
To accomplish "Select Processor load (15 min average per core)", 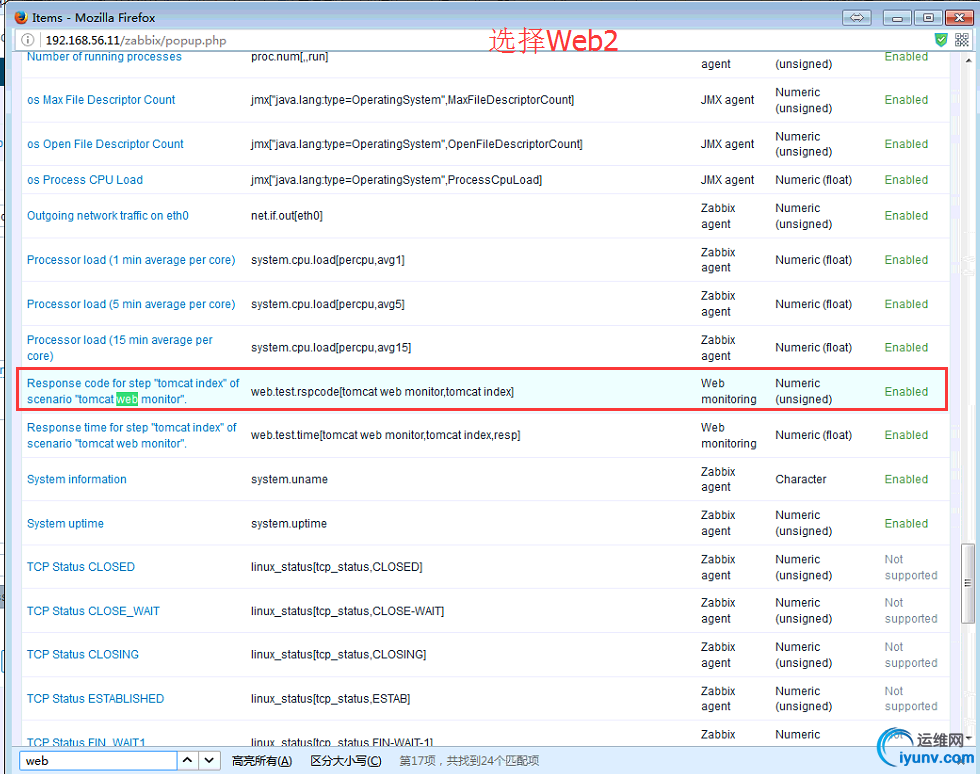I will click(x=120, y=348).
